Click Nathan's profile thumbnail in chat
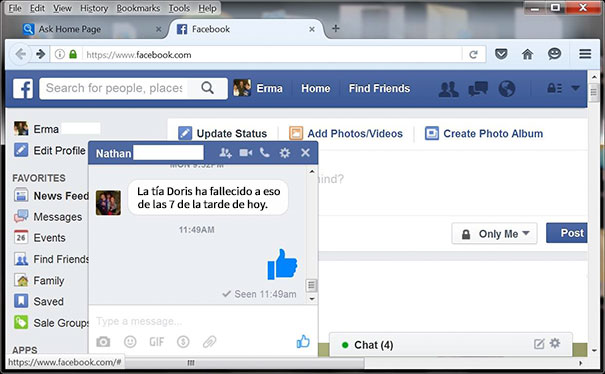 [108, 203]
